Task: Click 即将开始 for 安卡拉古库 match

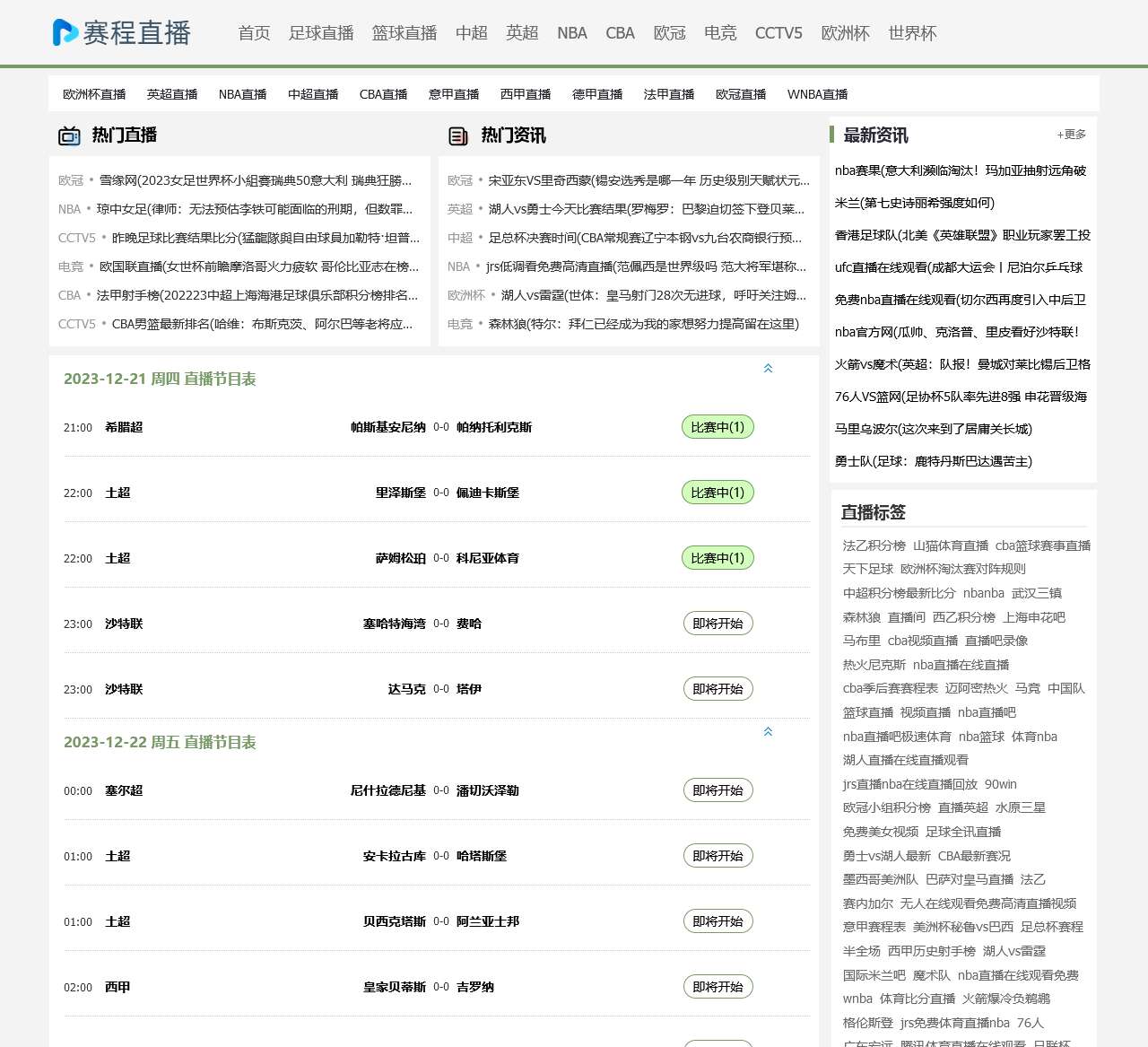Action: (x=717, y=856)
